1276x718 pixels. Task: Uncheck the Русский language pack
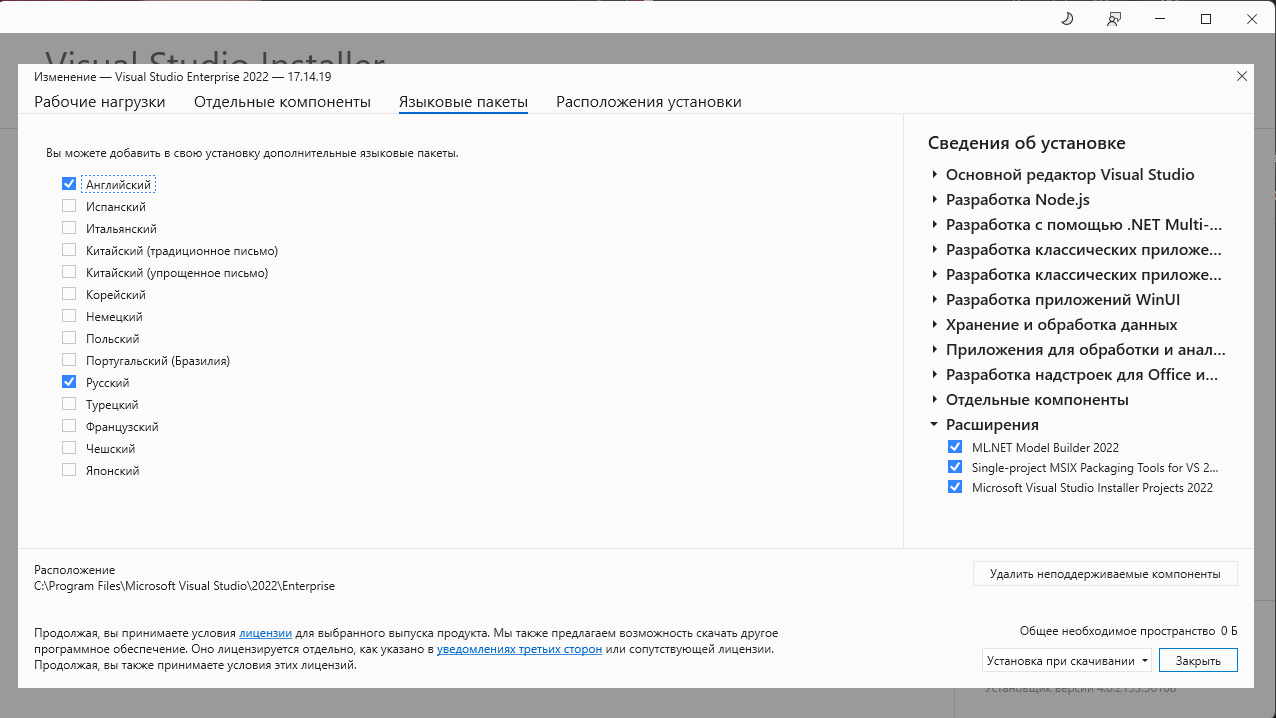click(x=69, y=382)
